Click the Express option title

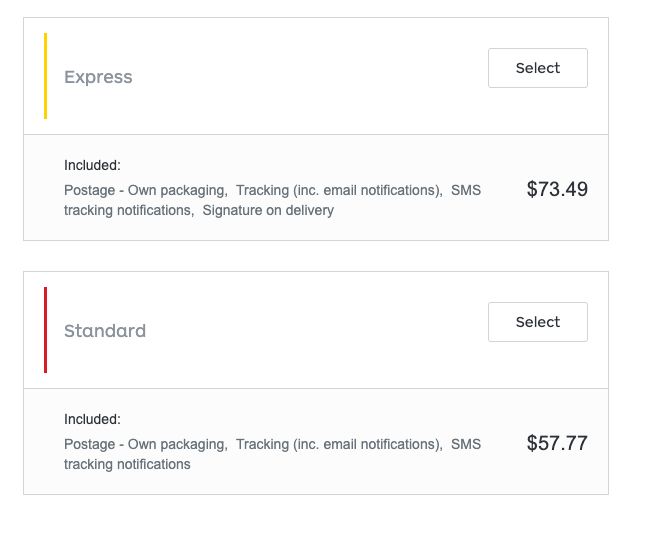click(98, 77)
